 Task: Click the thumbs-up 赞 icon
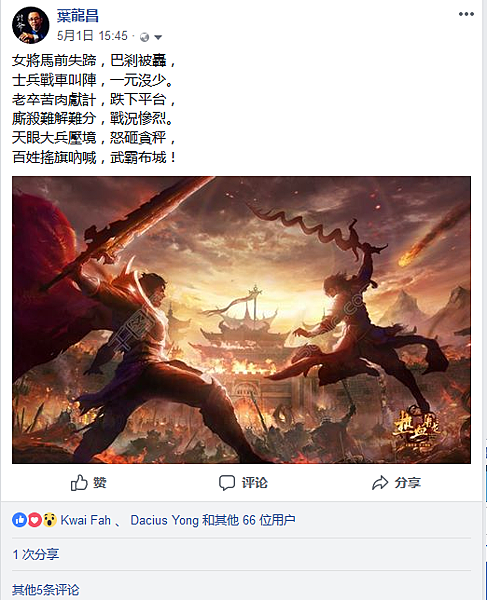pos(79,483)
